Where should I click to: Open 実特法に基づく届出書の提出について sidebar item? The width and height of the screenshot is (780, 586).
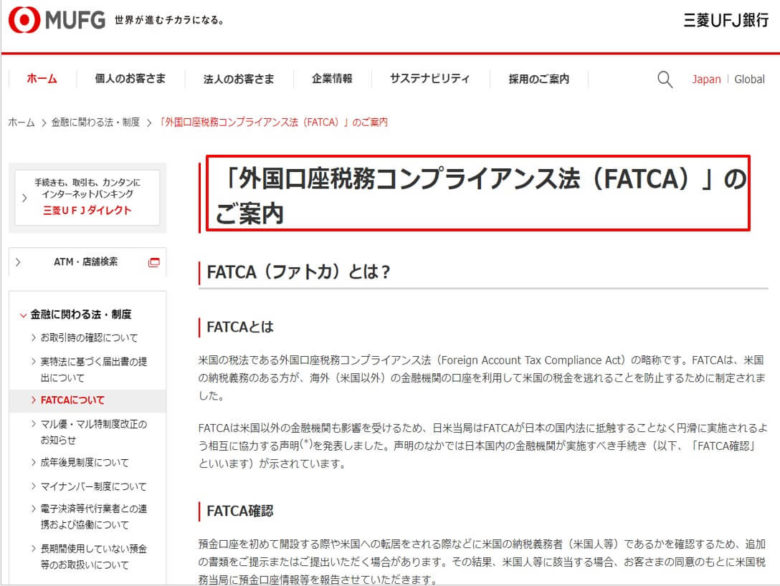click(x=94, y=370)
